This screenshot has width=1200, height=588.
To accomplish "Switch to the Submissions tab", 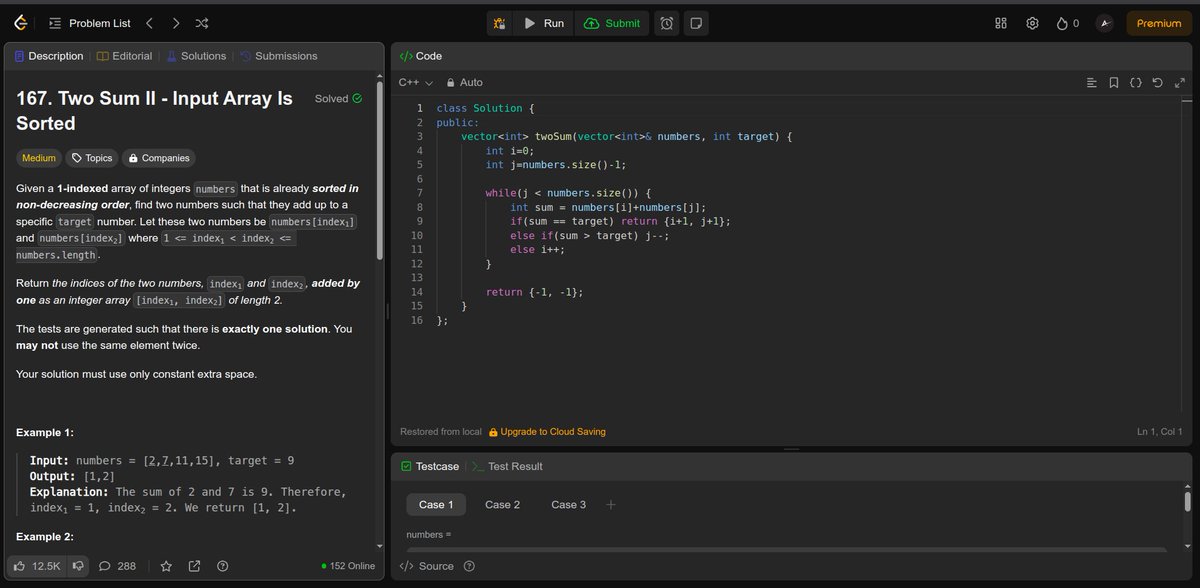I will pyautogui.click(x=279, y=56).
